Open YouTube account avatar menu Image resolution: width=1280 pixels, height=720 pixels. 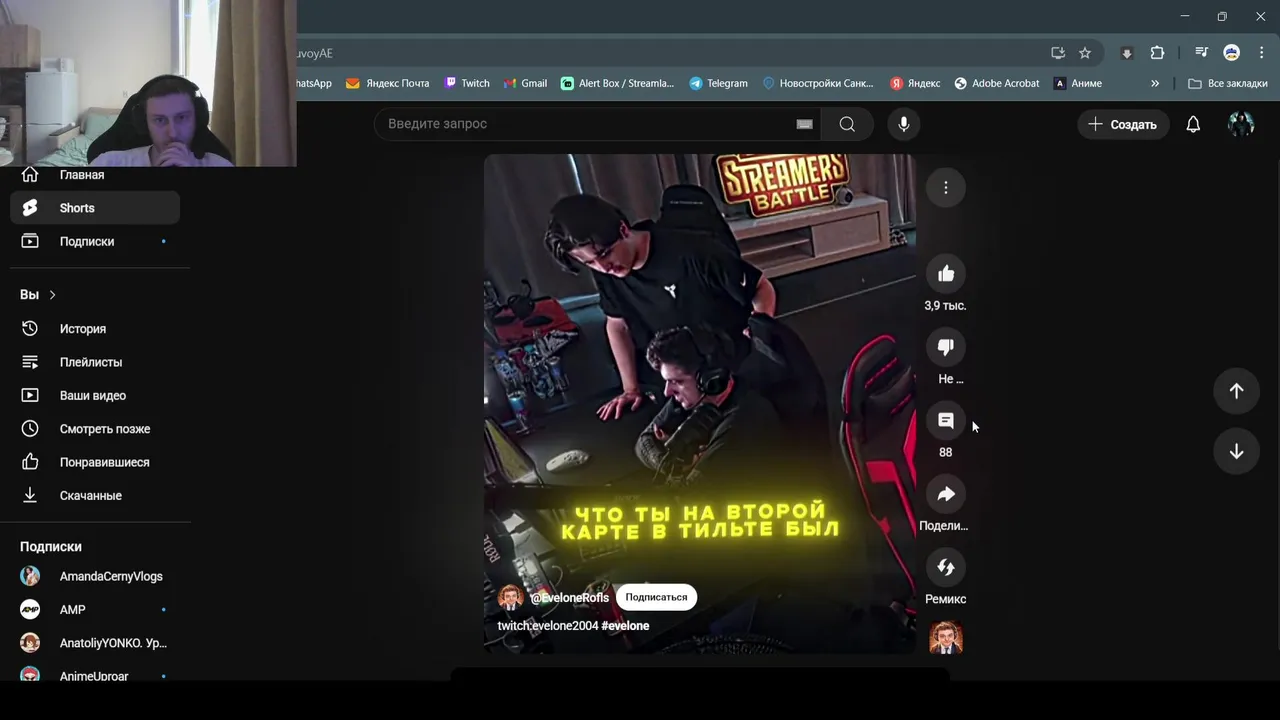[x=1241, y=124]
